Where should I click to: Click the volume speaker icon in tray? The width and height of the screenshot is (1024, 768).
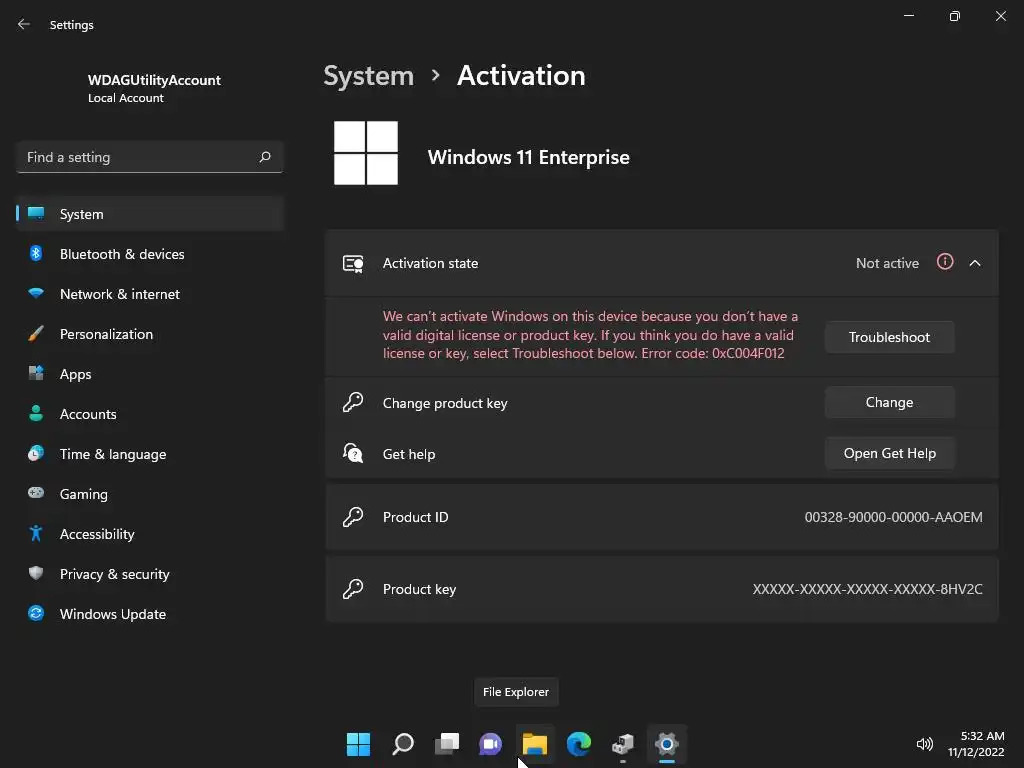(x=924, y=744)
